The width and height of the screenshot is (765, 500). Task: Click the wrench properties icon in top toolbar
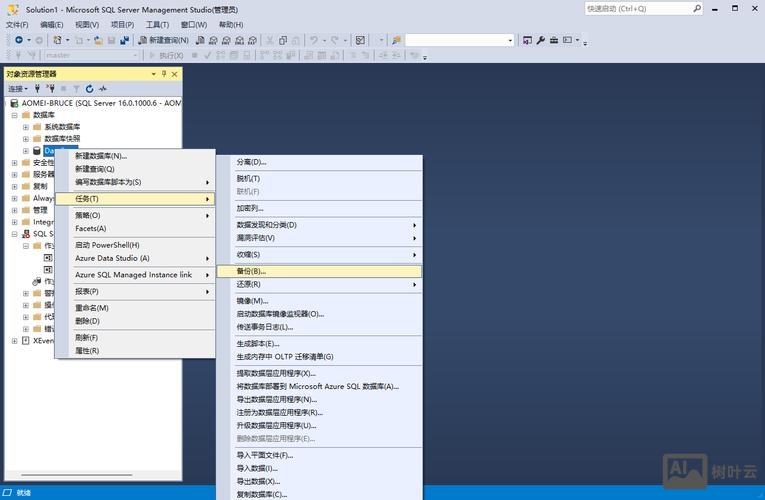click(x=540, y=40)
